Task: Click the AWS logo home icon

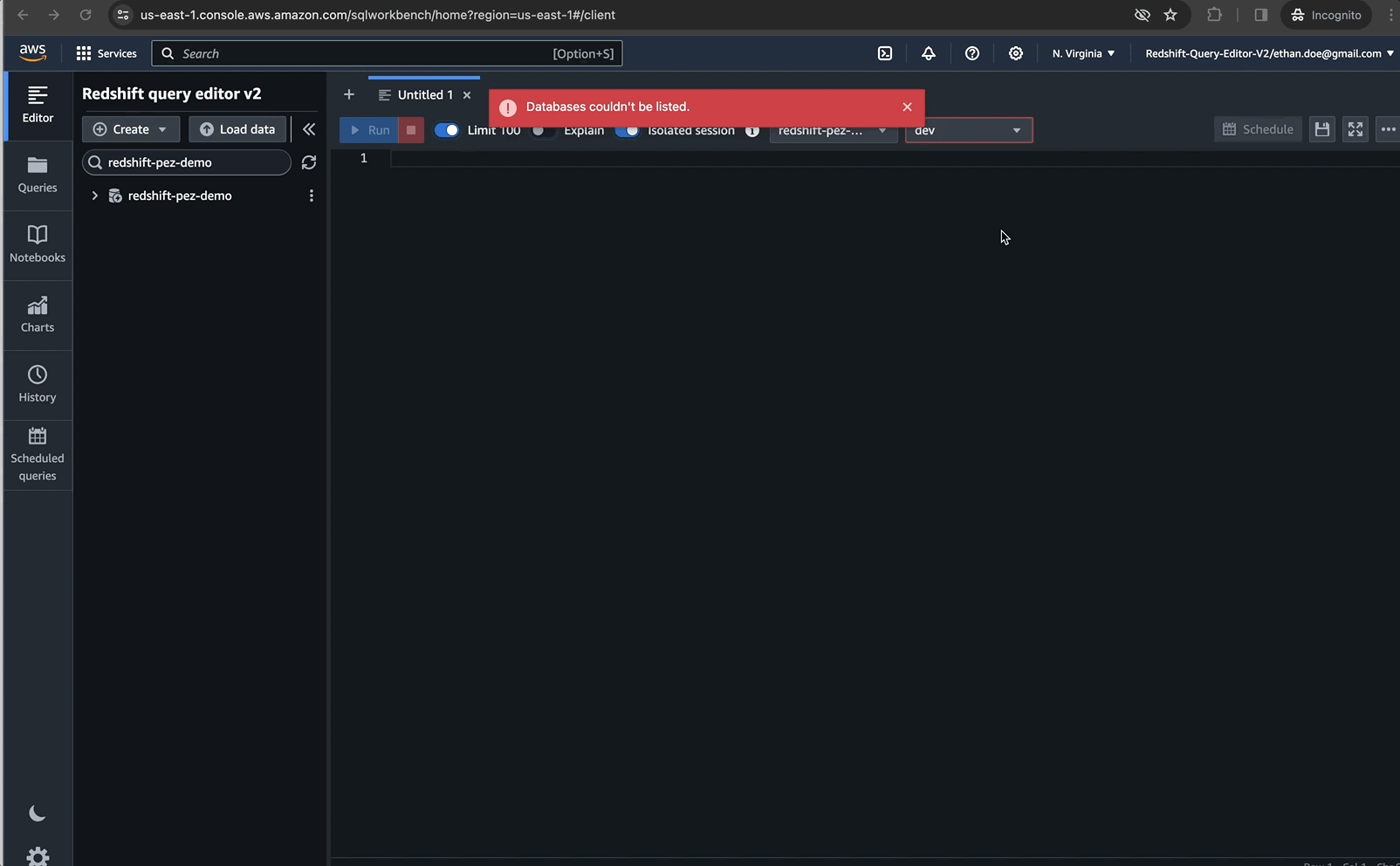Action: point(33,53)
